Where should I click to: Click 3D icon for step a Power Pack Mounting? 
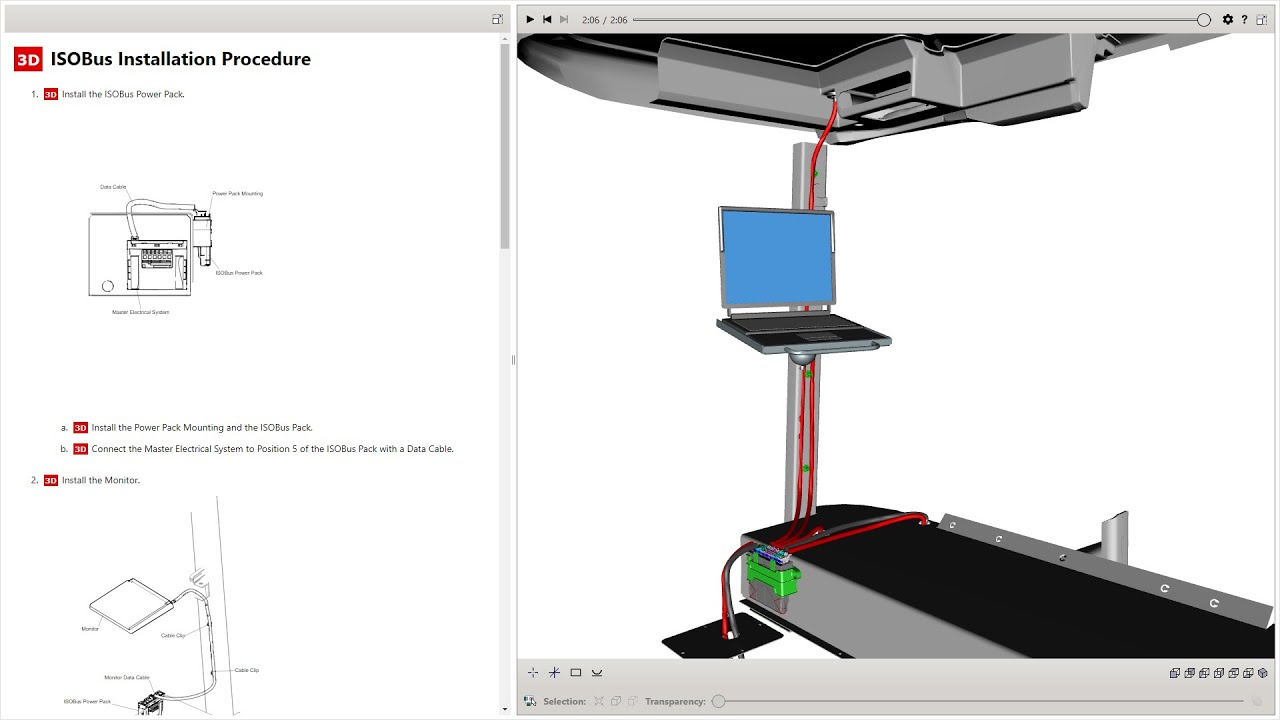[x=81, y=428]
